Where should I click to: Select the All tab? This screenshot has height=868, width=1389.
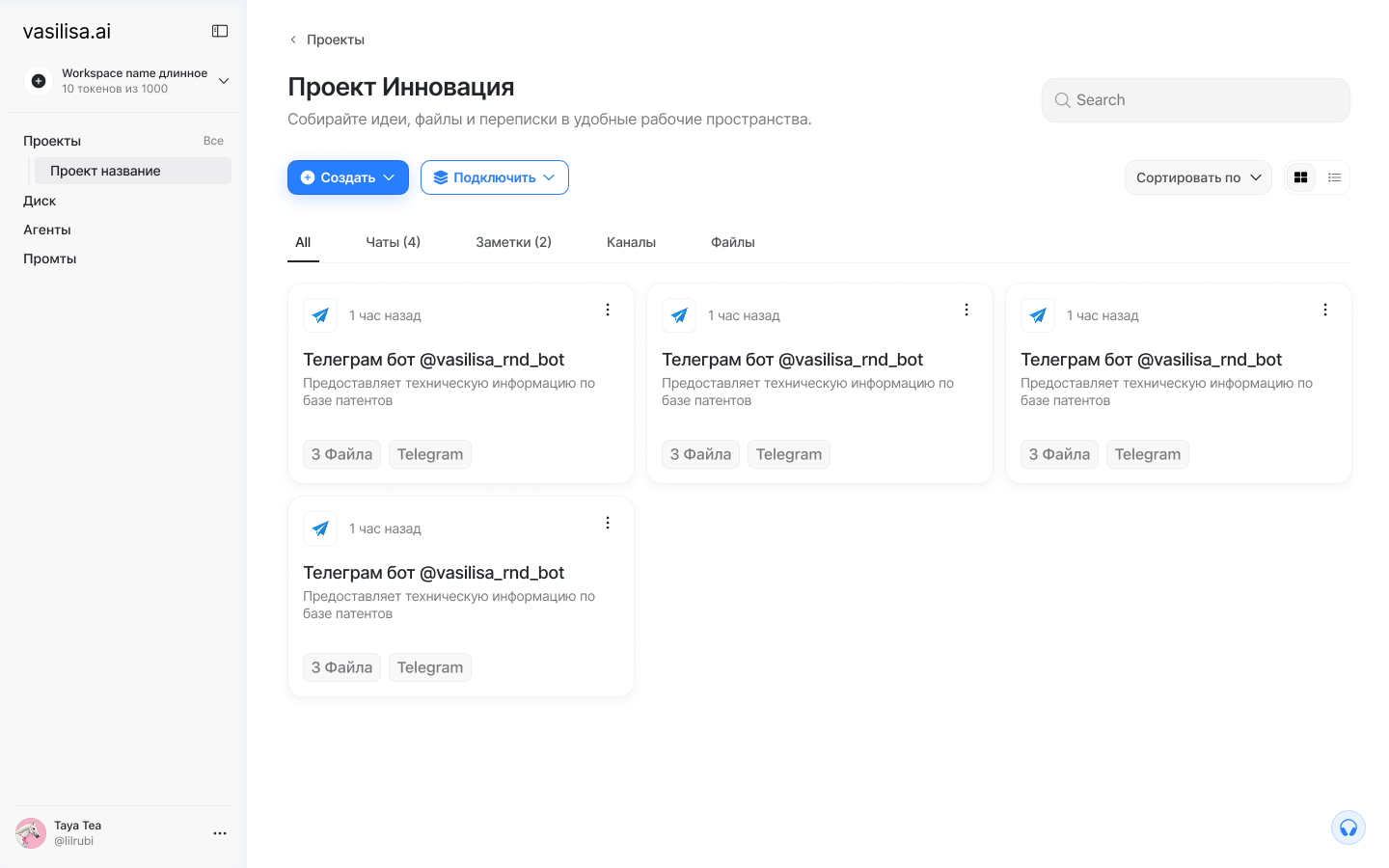(x=303, y=242)
